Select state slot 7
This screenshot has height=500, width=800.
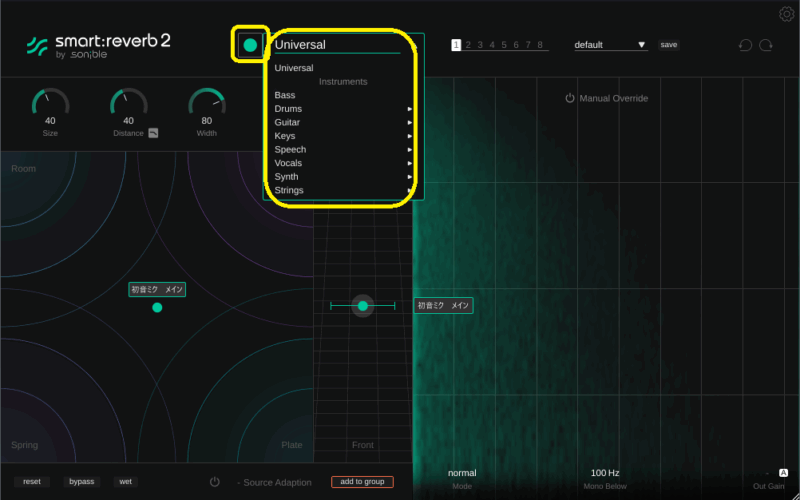click(528, 45)
